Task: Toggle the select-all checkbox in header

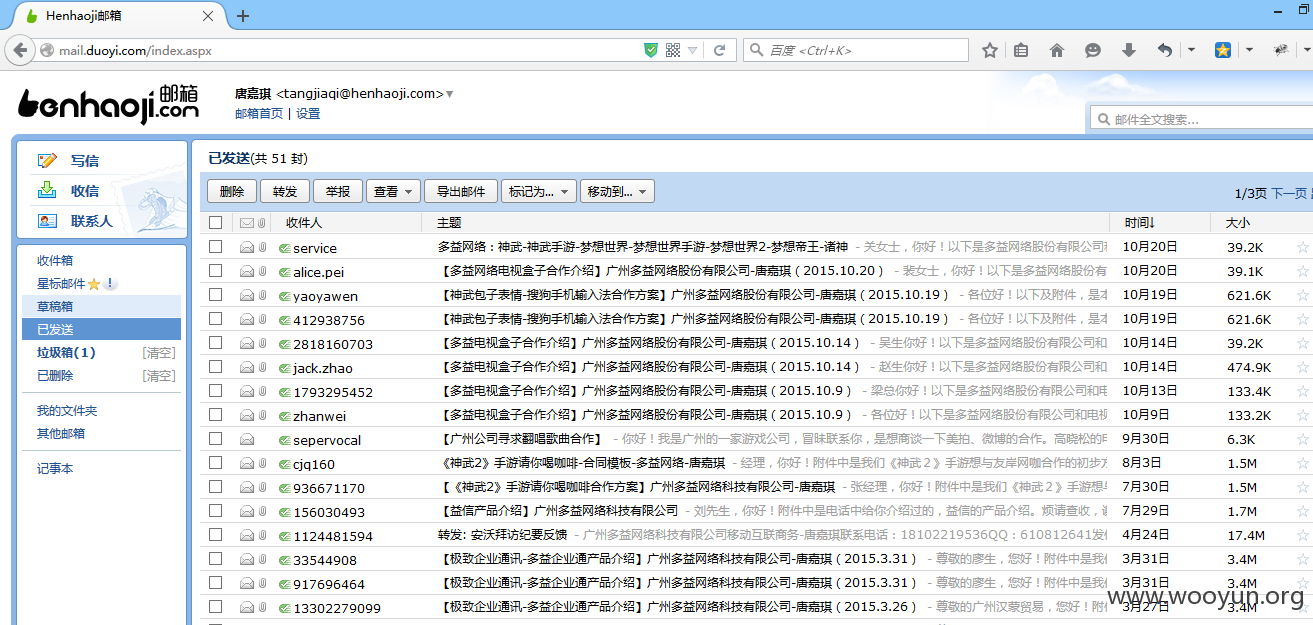Action: point(215,222)
